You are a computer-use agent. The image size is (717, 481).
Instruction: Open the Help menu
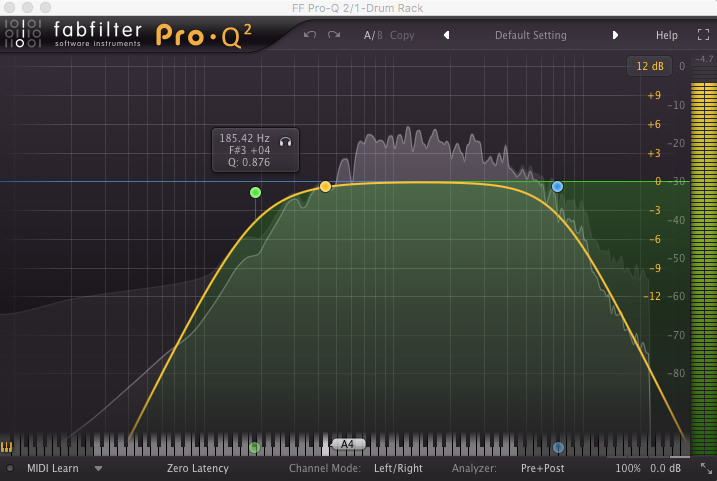(667, 35)
